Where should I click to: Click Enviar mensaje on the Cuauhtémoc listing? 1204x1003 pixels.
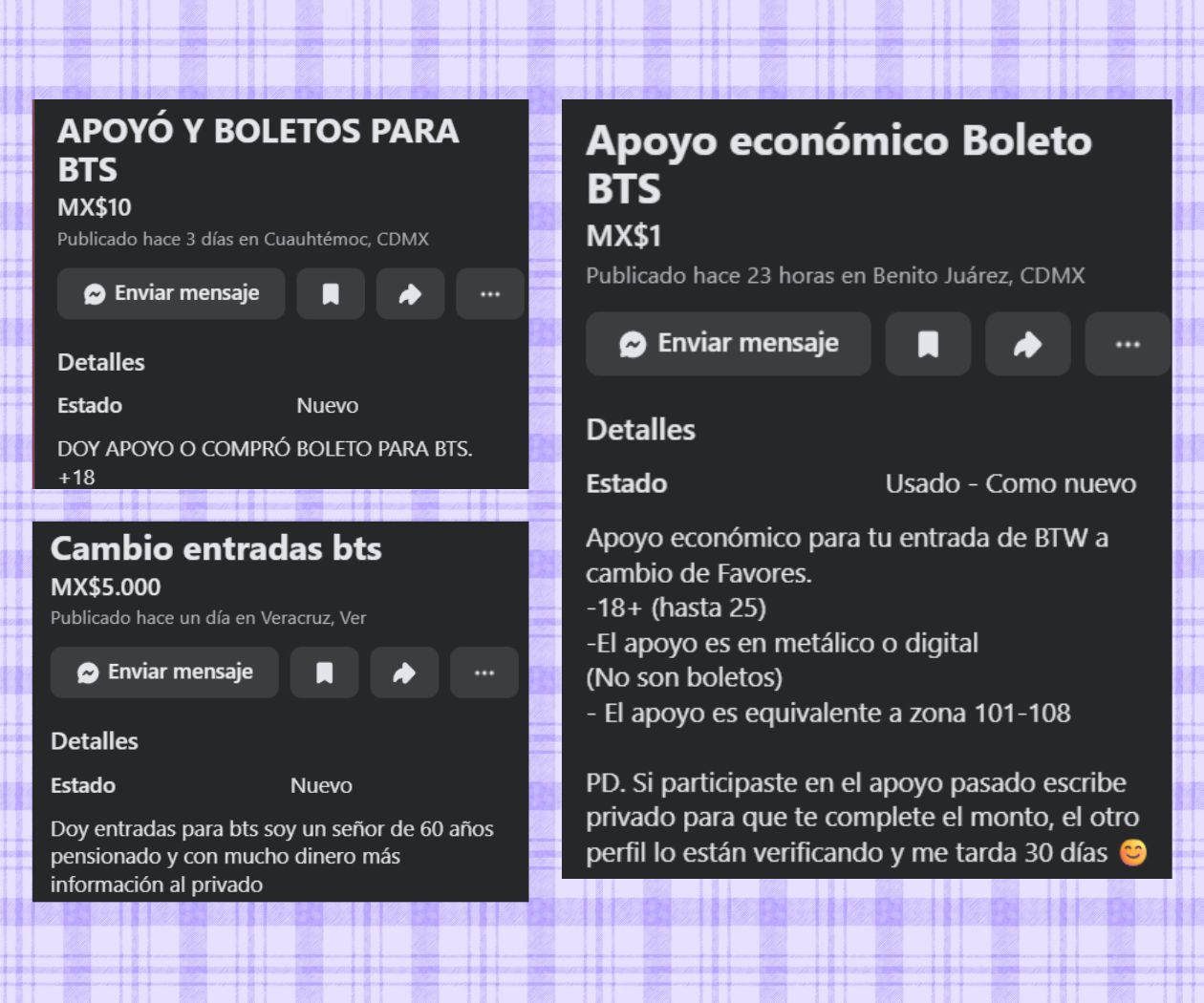(171, 293)
